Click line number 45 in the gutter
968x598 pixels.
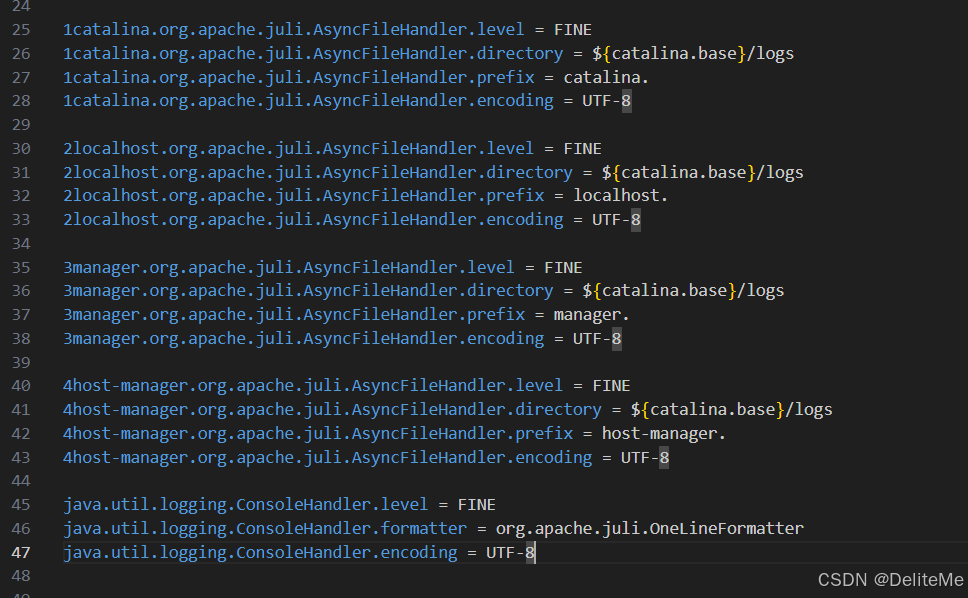[21, 505]
